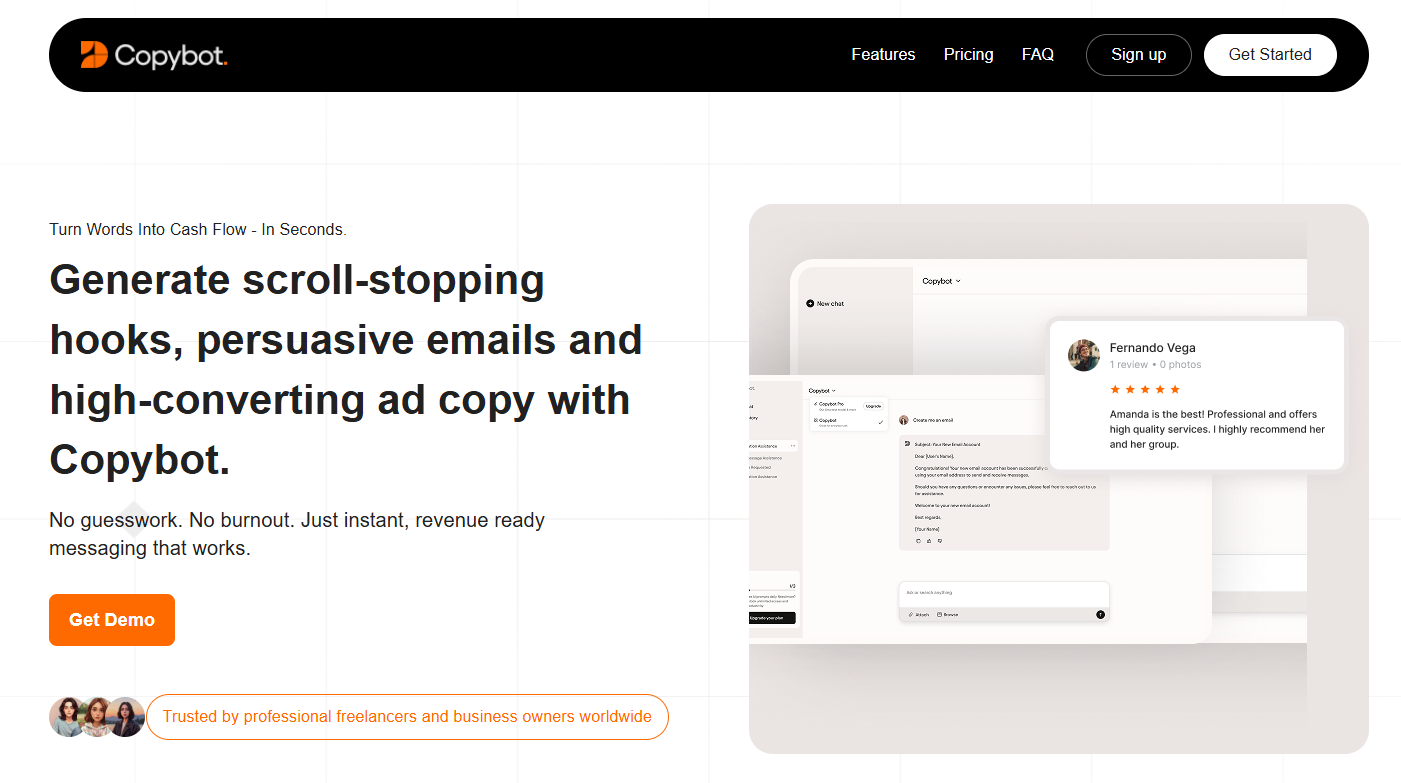This screenshot has height=783, width=1401.
Task: Click the 'Ask or search anything' input field
Action: pyautogui.click(x=1004, y=594)
